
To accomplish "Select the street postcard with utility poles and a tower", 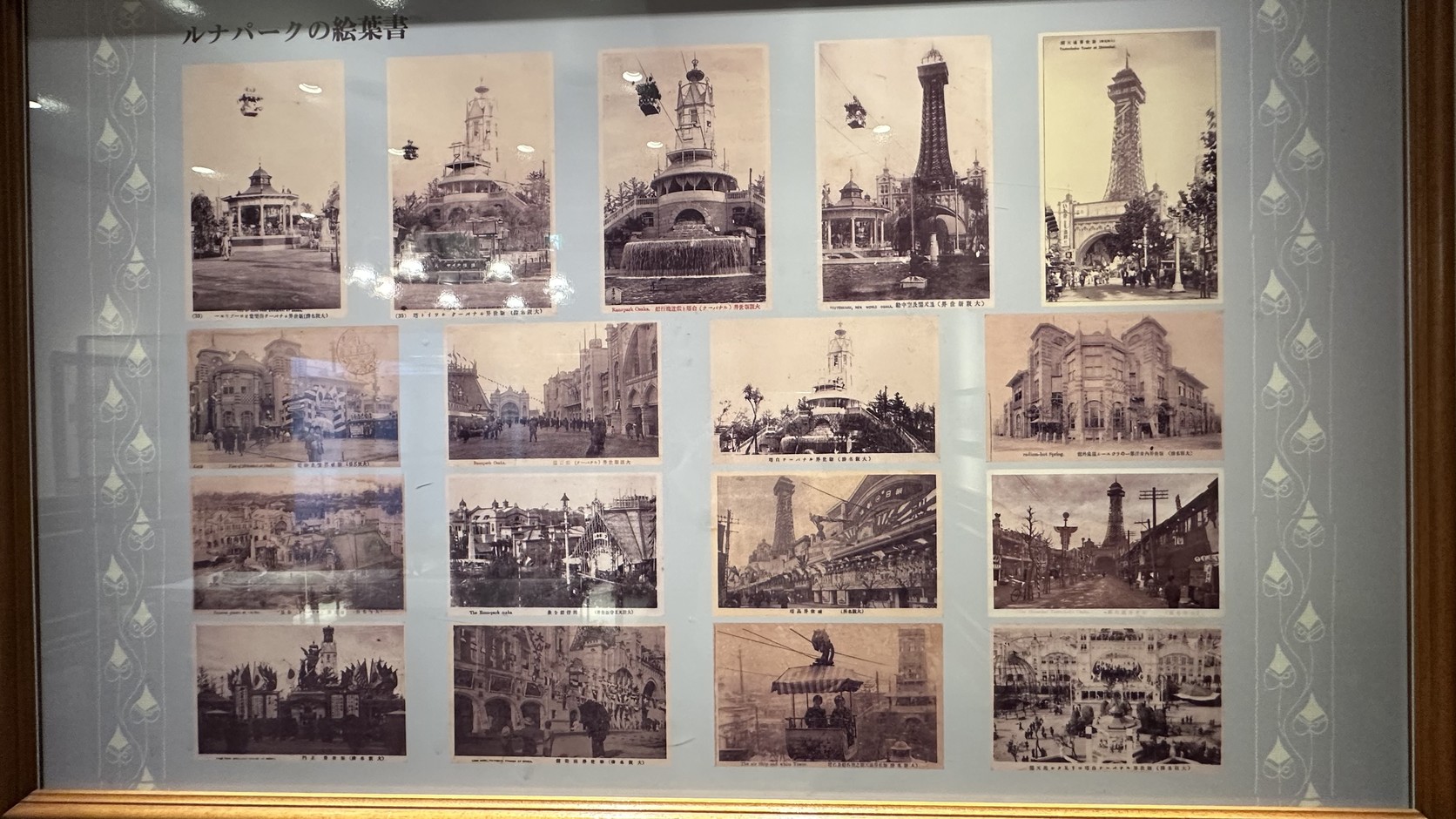I will pos(1106,542).
